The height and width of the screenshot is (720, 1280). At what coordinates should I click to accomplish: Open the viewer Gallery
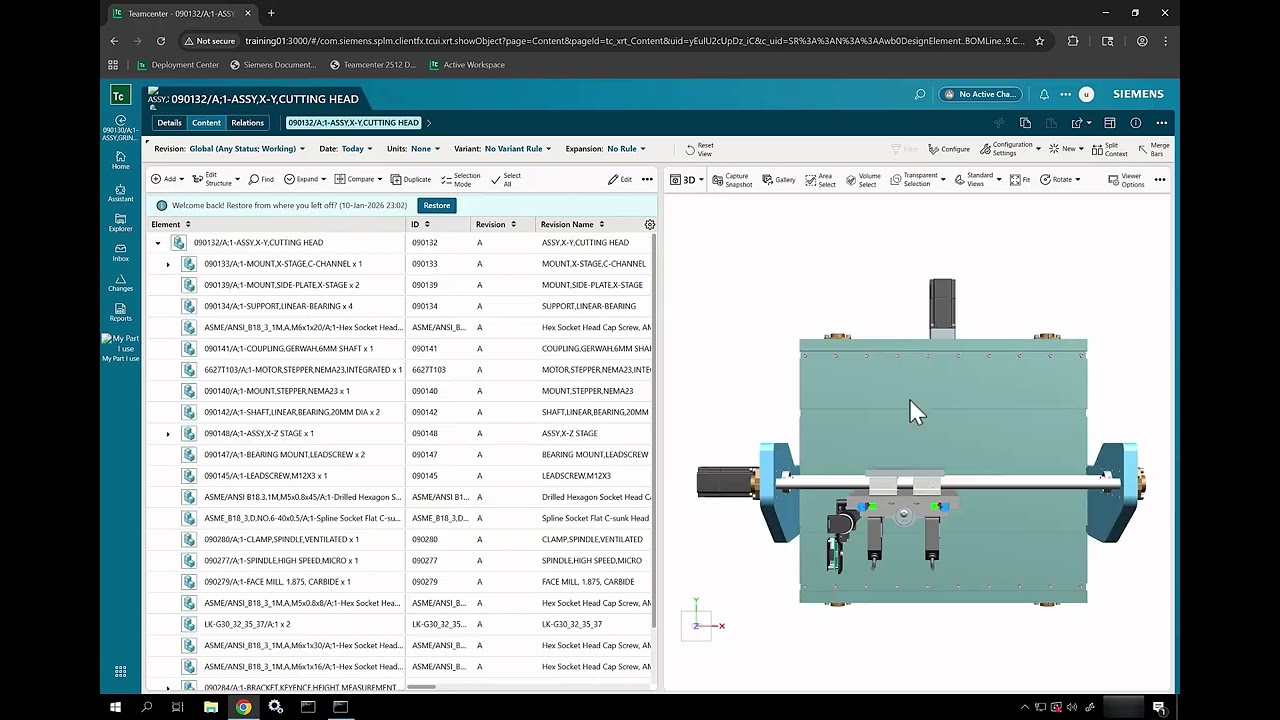[779, 180]
